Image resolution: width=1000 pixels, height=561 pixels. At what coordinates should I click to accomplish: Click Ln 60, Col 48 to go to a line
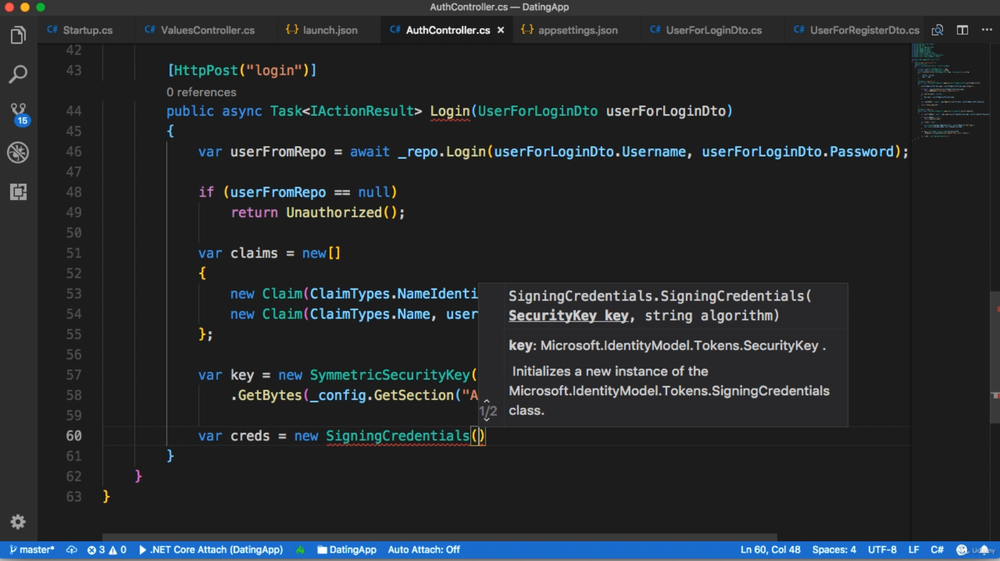[770, 550]
